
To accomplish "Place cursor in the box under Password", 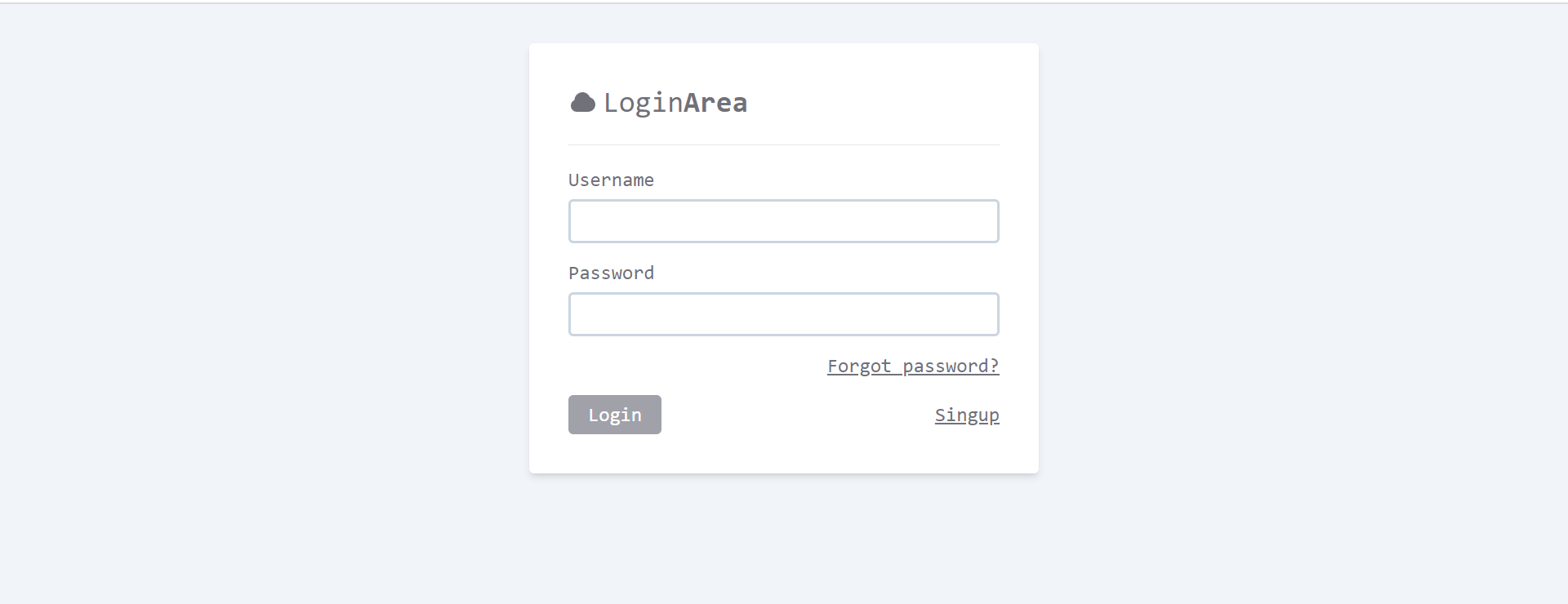I will pyautogui.click(x=784, y=314).
